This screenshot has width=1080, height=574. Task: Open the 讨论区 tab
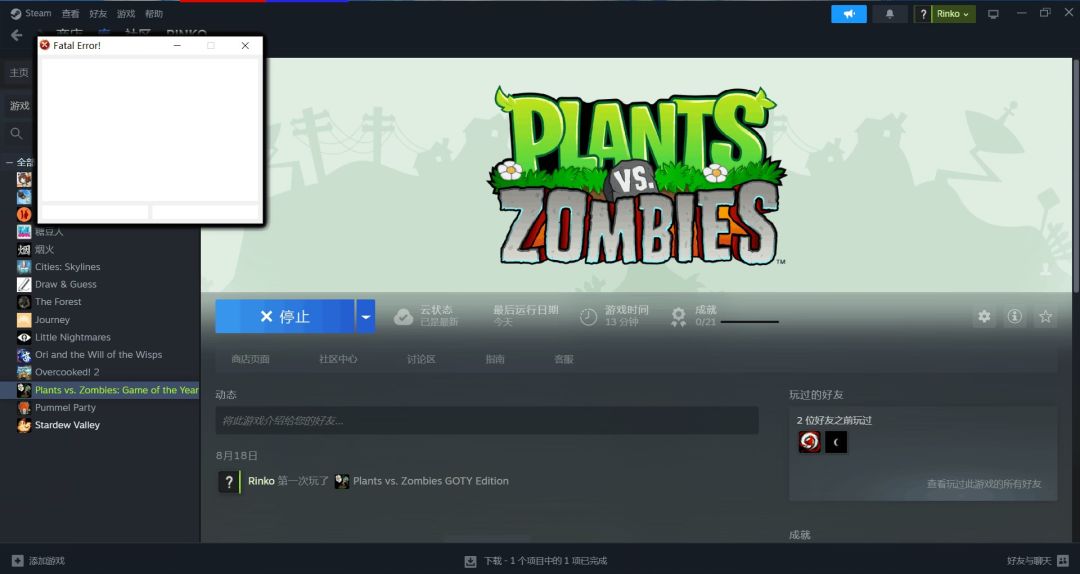point(421,359)
